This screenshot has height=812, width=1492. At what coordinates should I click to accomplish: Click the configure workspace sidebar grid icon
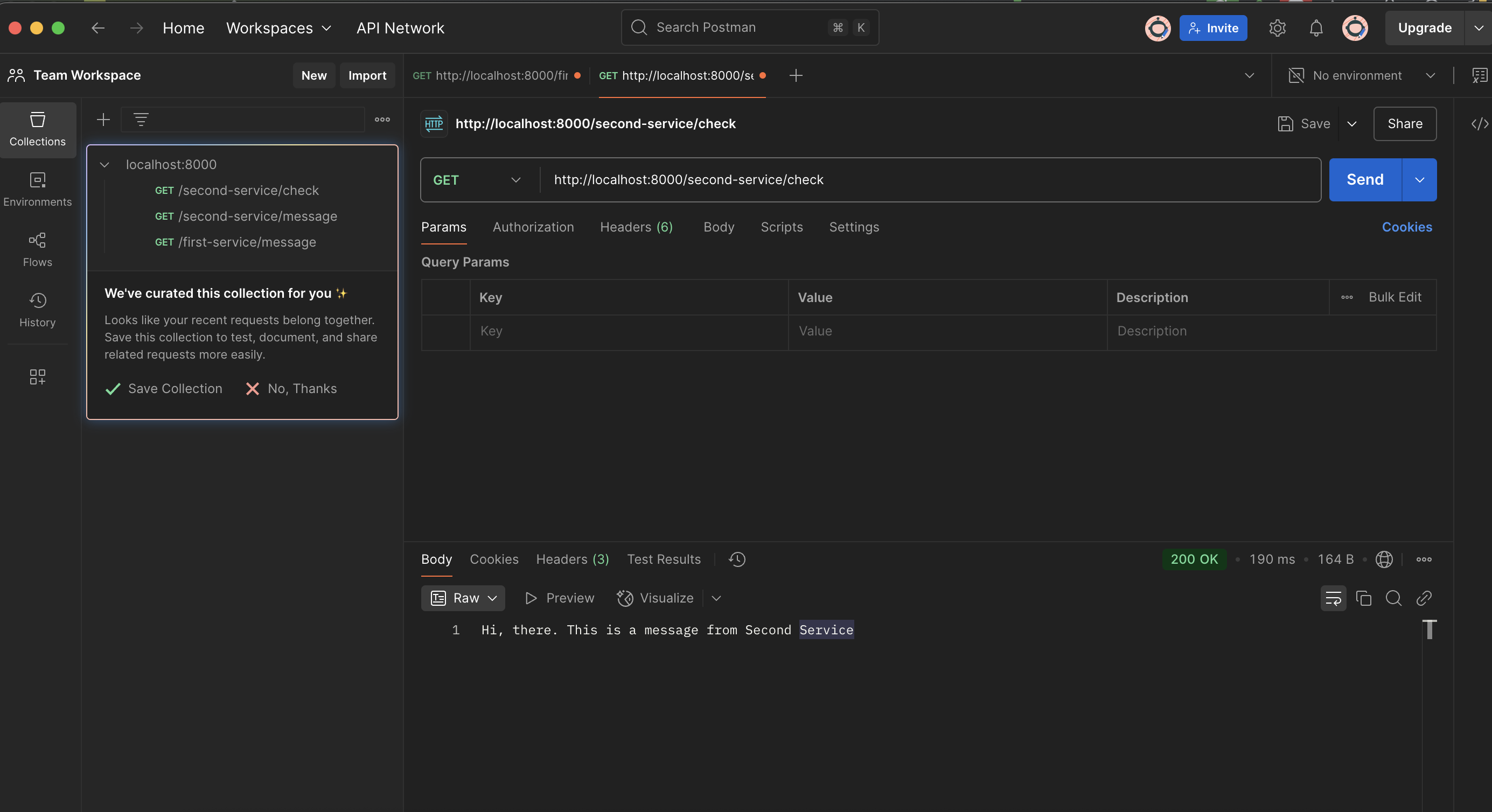pos(38,377)
